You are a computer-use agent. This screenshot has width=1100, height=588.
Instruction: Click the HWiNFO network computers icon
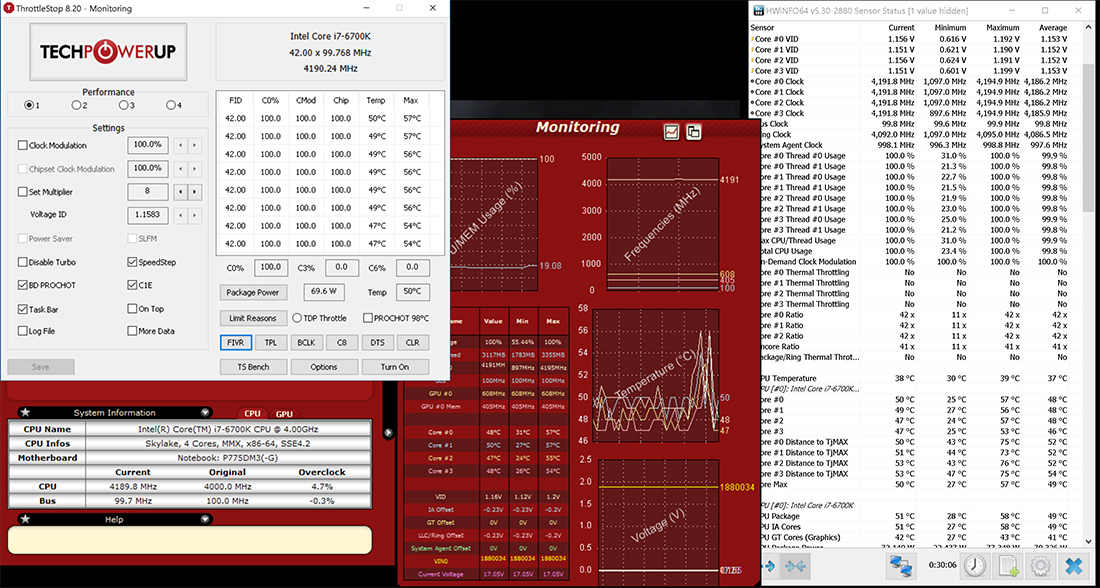pos(903,565)
